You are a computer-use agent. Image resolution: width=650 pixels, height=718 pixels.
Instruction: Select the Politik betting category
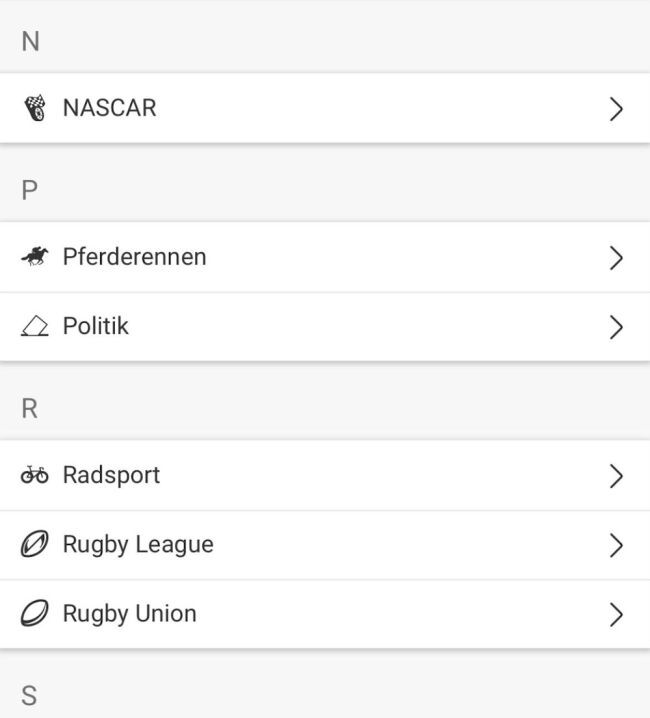[96, 326]
